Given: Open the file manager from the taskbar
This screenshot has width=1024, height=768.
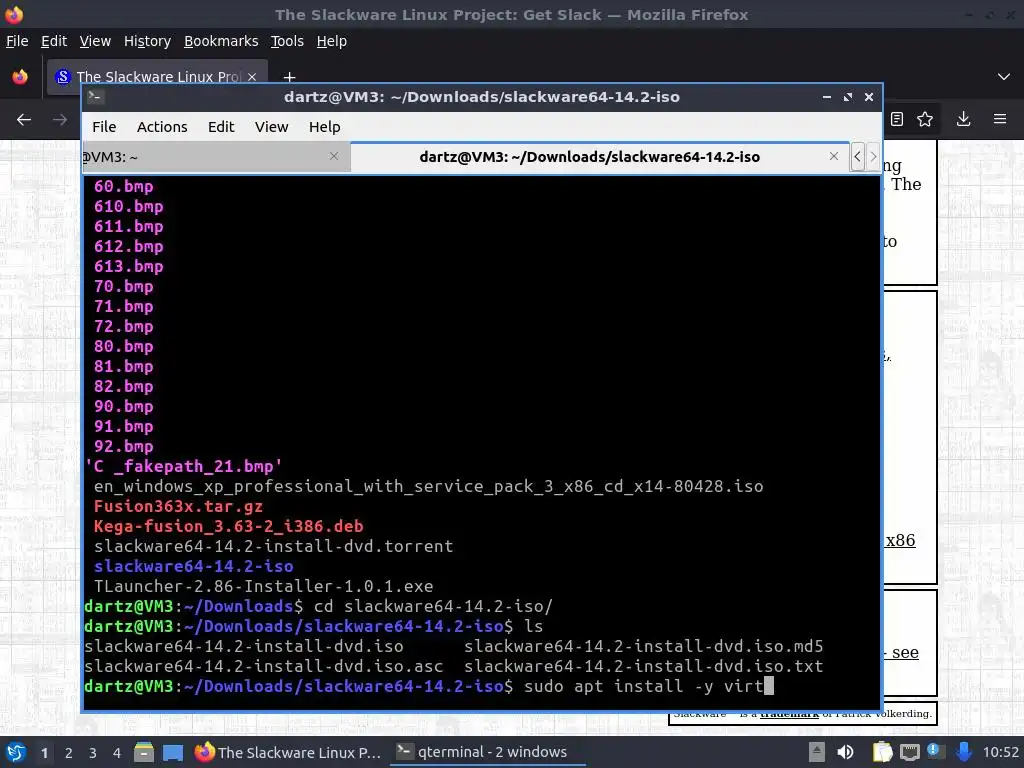Looking at the screenshot, I should click(144, 752).
